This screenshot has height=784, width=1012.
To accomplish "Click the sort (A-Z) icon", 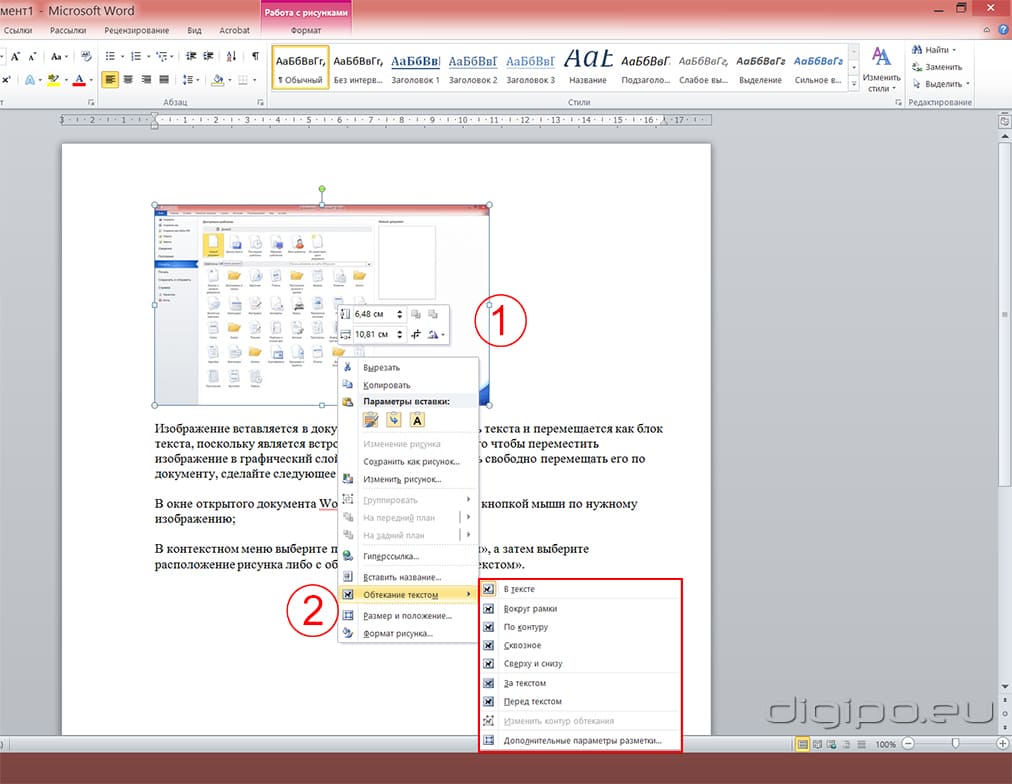I will 233,56.
